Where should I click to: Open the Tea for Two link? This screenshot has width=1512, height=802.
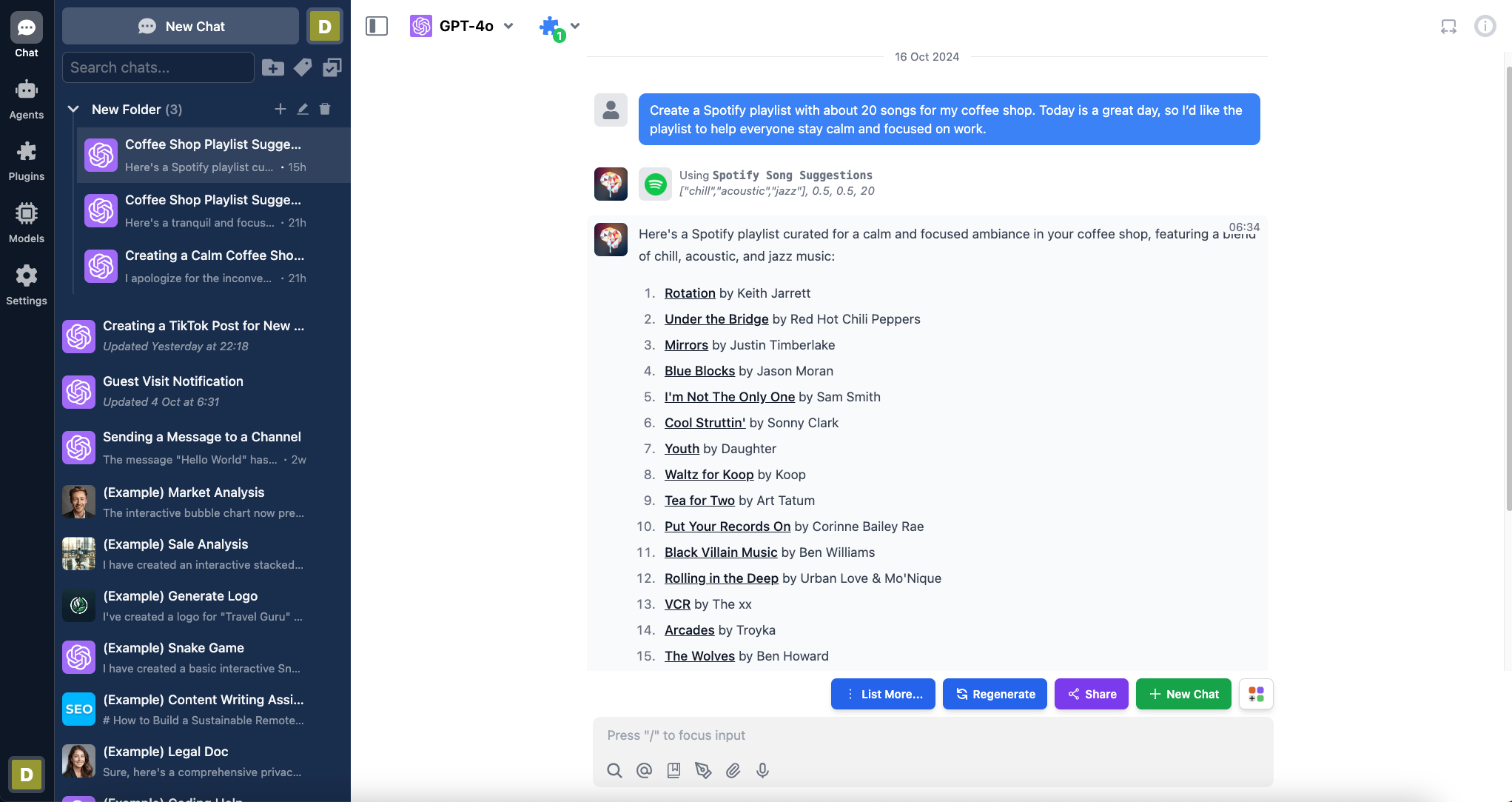[x=699, y=501]
